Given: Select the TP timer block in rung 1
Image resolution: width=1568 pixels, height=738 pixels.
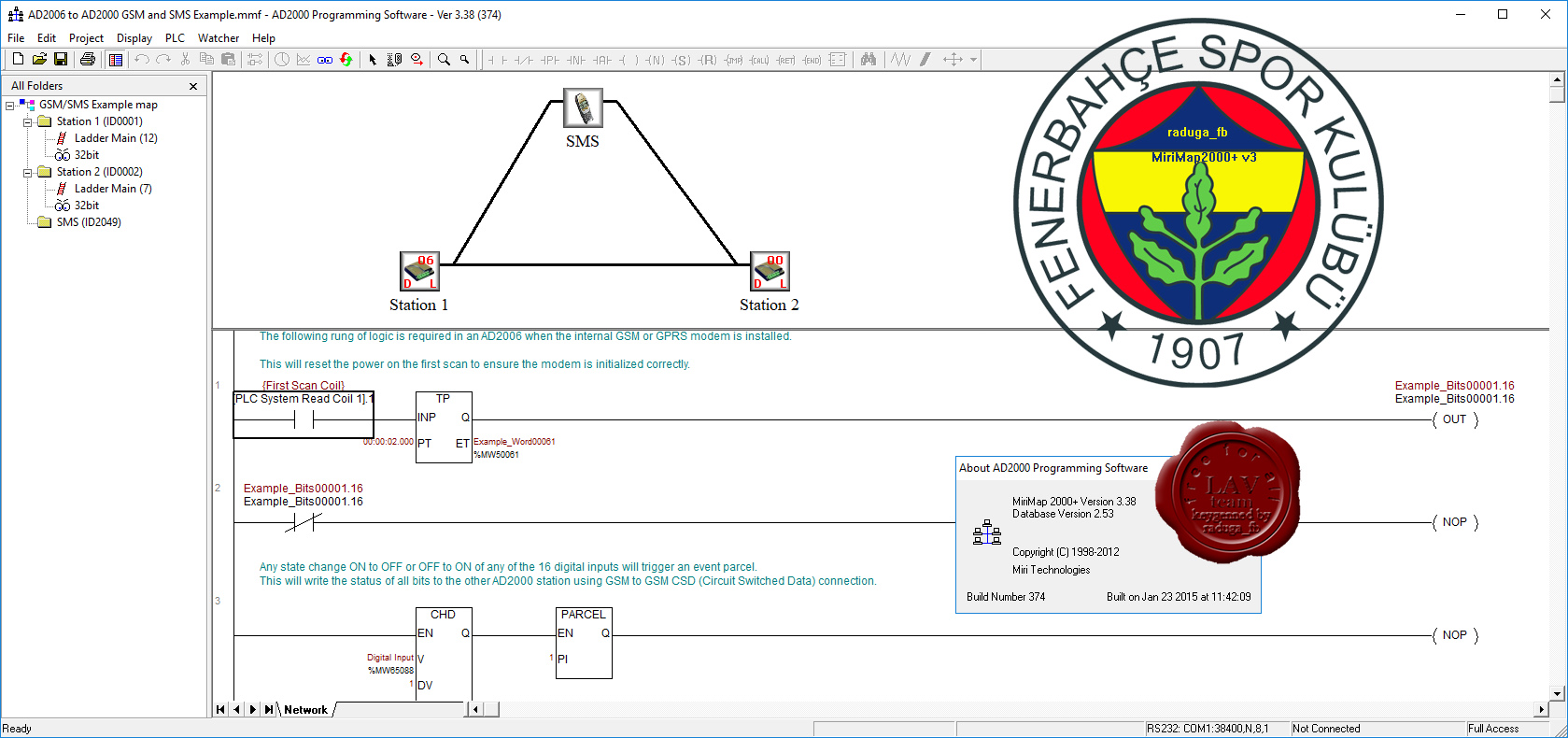Looking at the screenshot, I should [444, 427].
